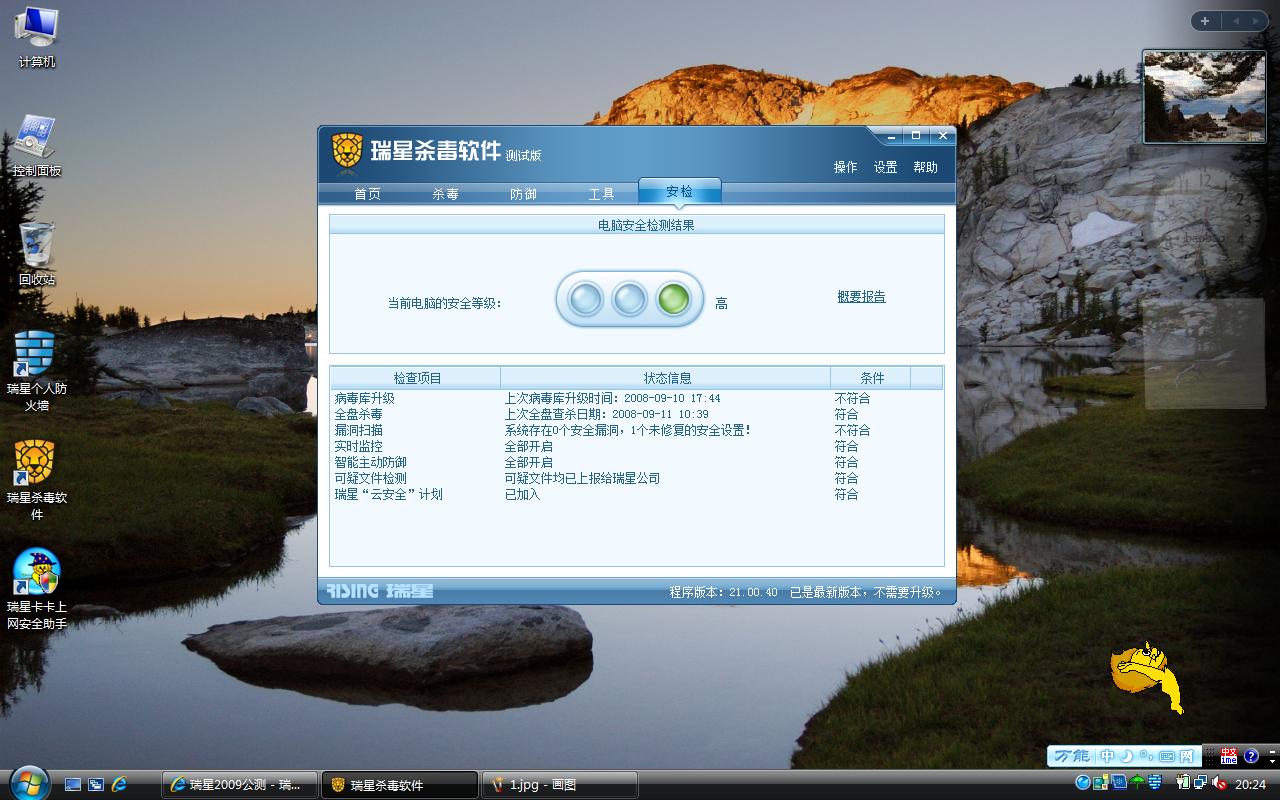This screenshot has width=1280, height=800.
Task: Toggle 中 Chinese mode on IME bar
Action: coord(1108,756)
